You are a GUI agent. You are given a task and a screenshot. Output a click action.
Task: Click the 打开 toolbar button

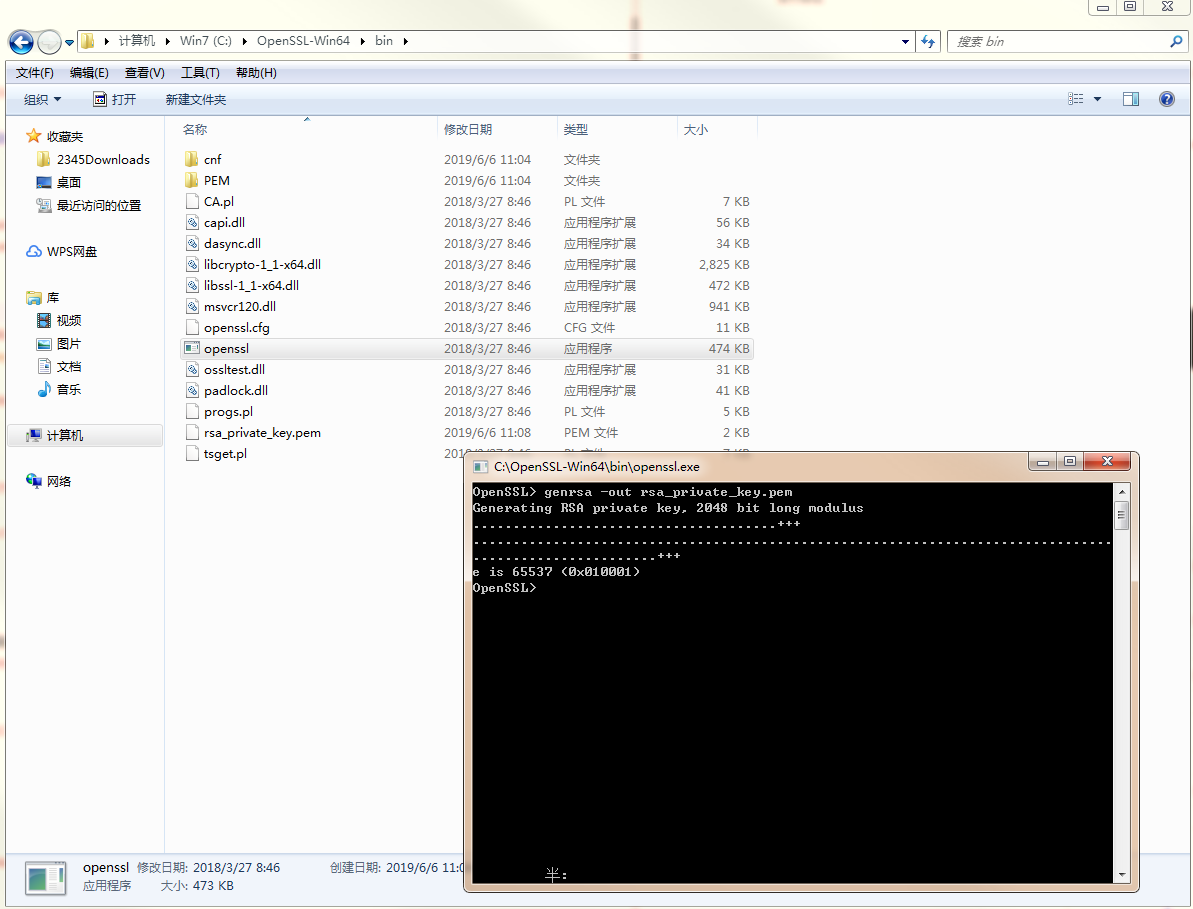[114, 100]
